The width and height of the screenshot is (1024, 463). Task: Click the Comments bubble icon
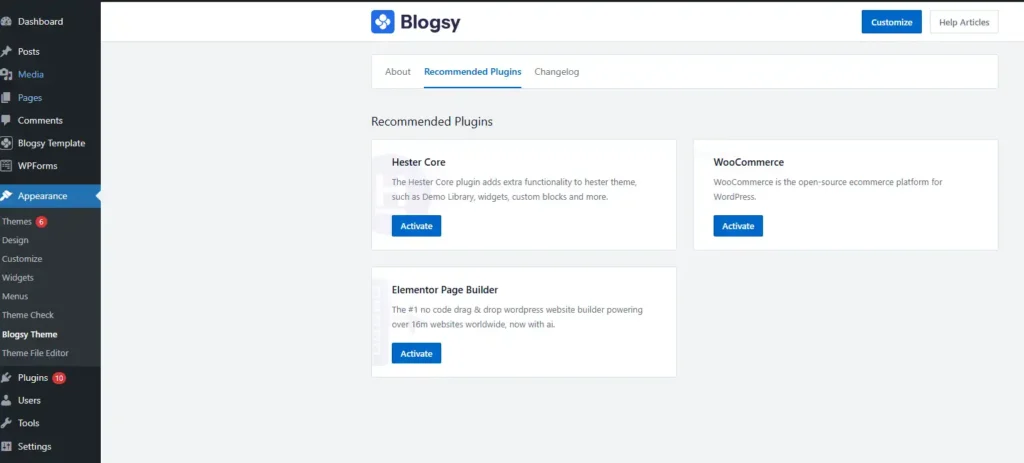(7, 120)
